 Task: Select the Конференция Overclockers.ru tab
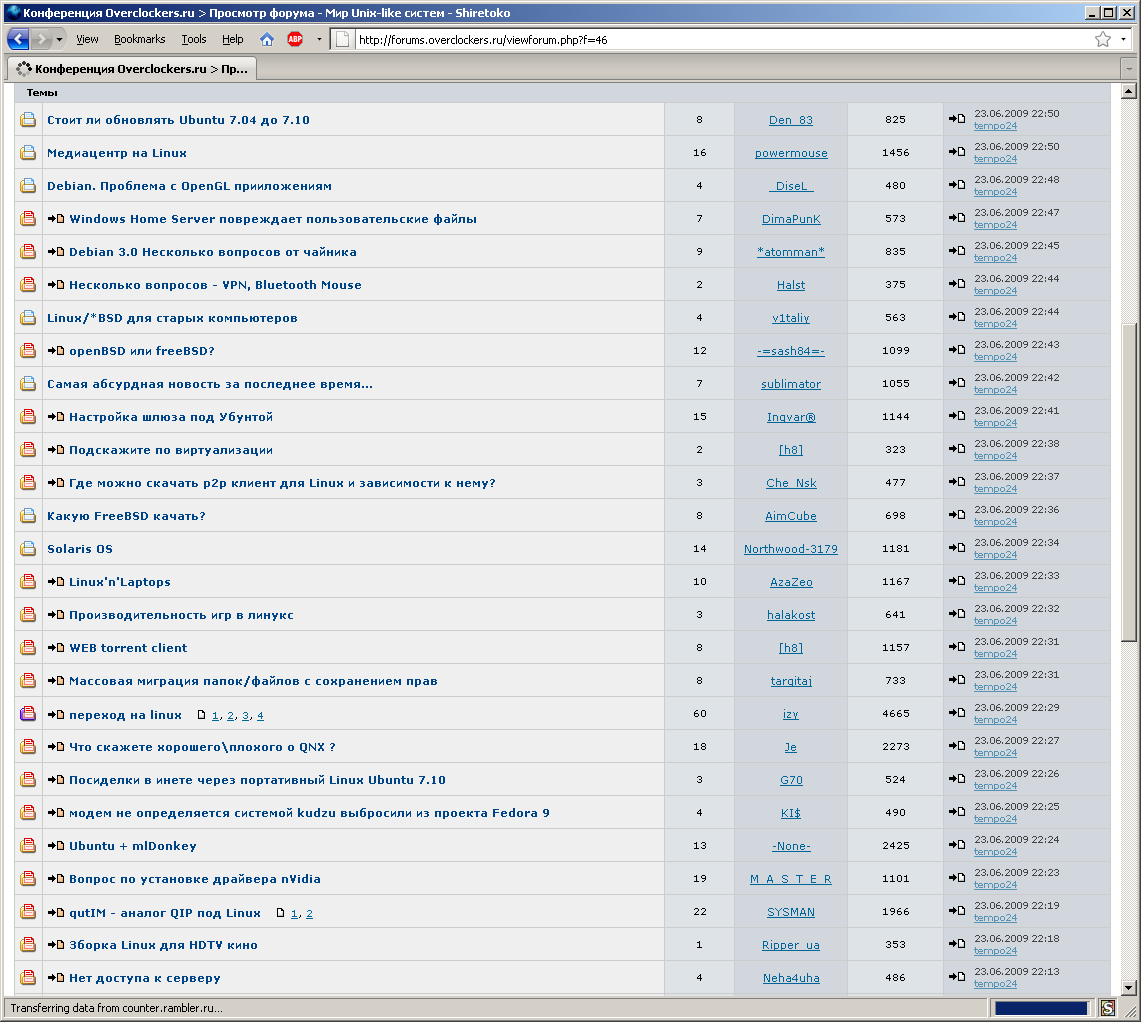click(x=132, y=68)
